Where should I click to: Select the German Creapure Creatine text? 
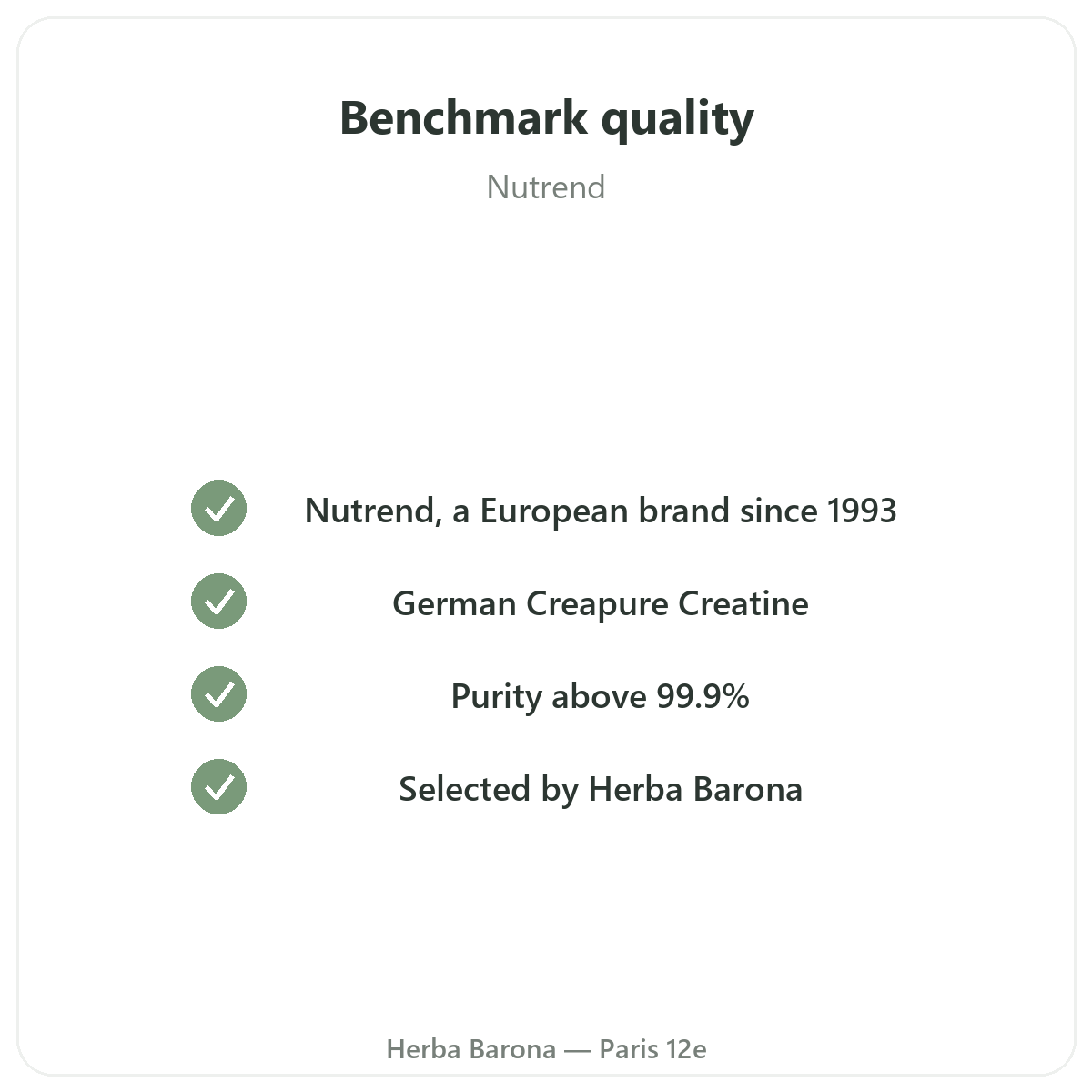pyautogui.click(x=601, y=604)
